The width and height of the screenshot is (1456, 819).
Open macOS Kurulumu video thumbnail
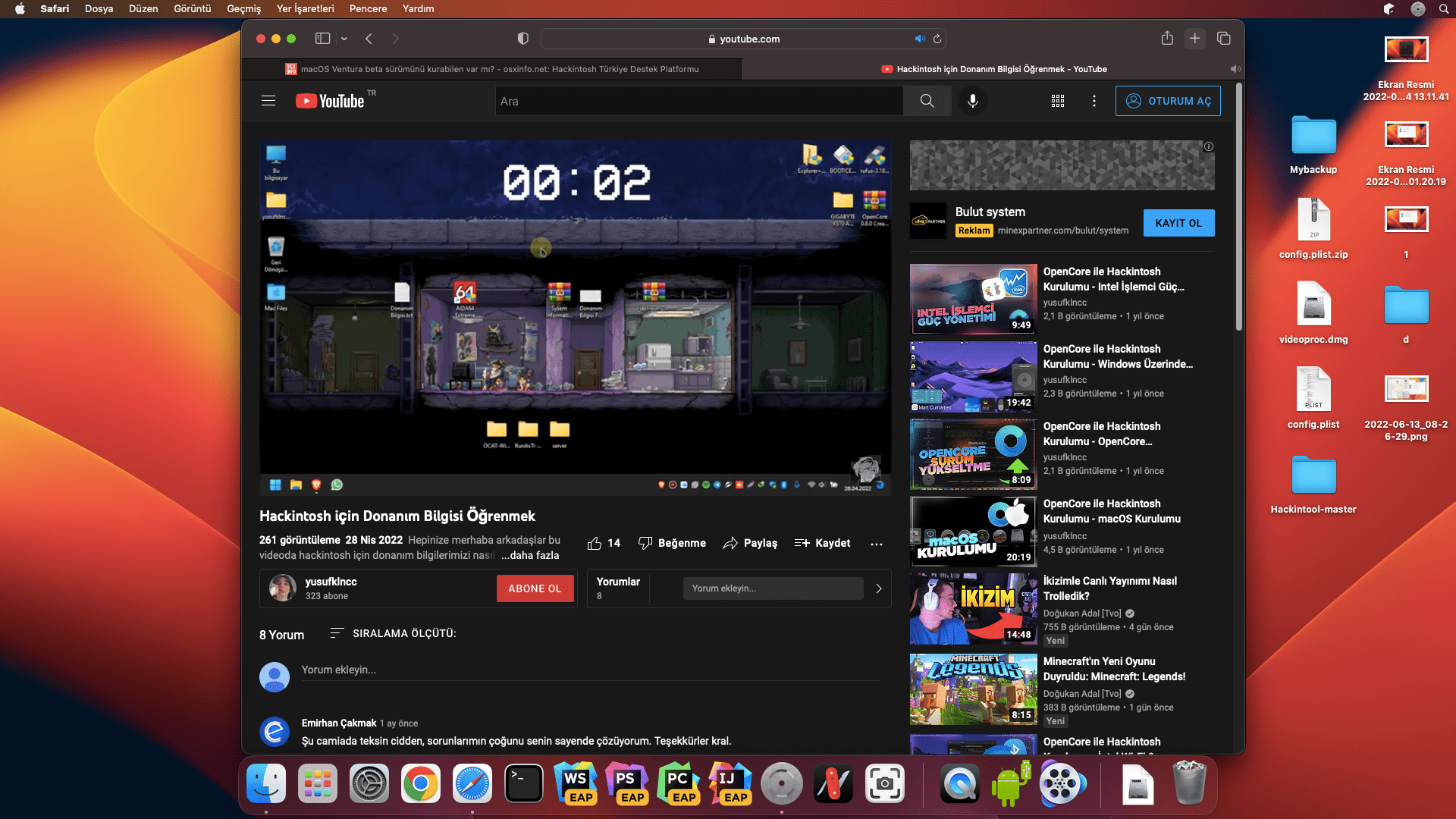pos(973,532)
